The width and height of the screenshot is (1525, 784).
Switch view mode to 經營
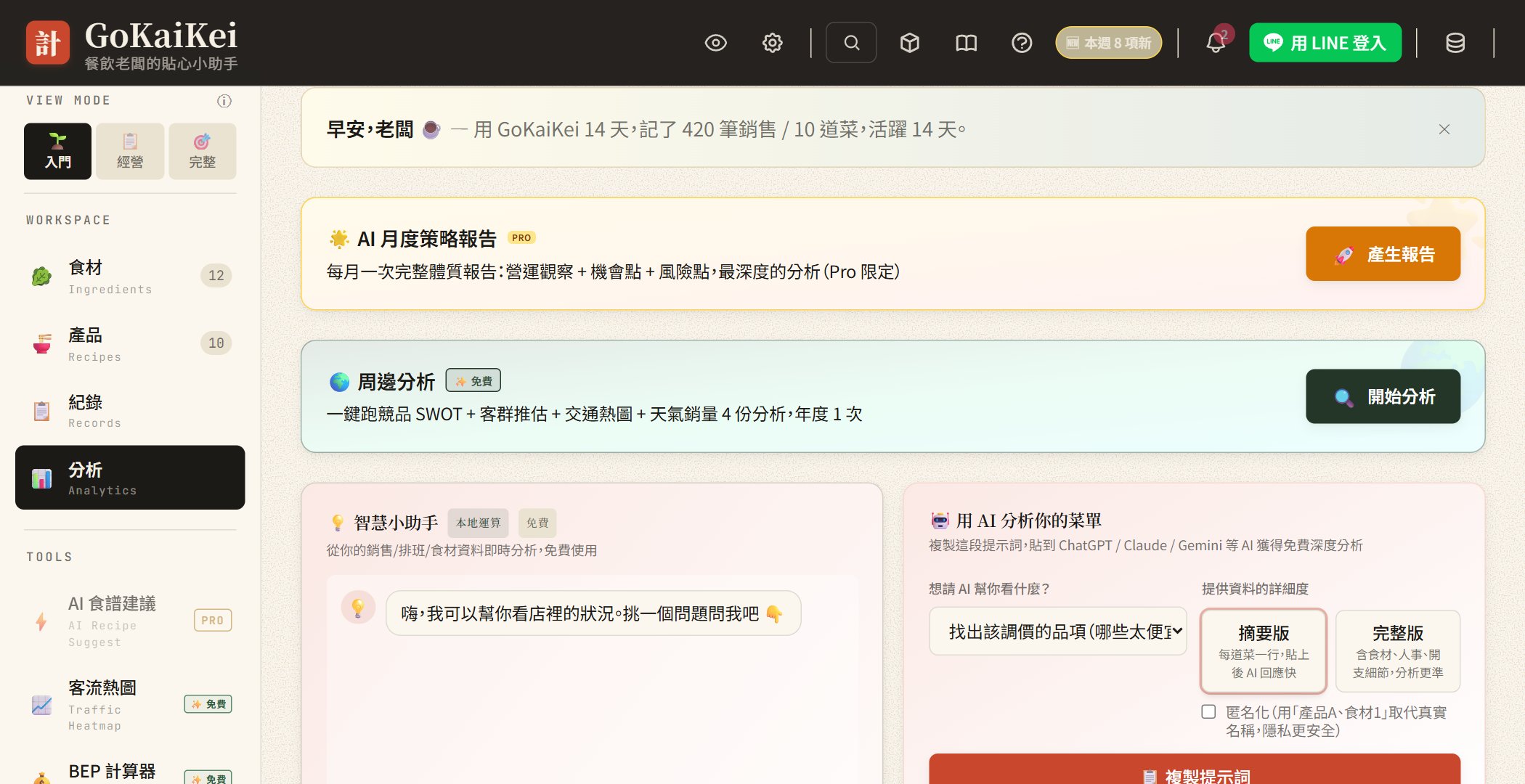[130, 151]
